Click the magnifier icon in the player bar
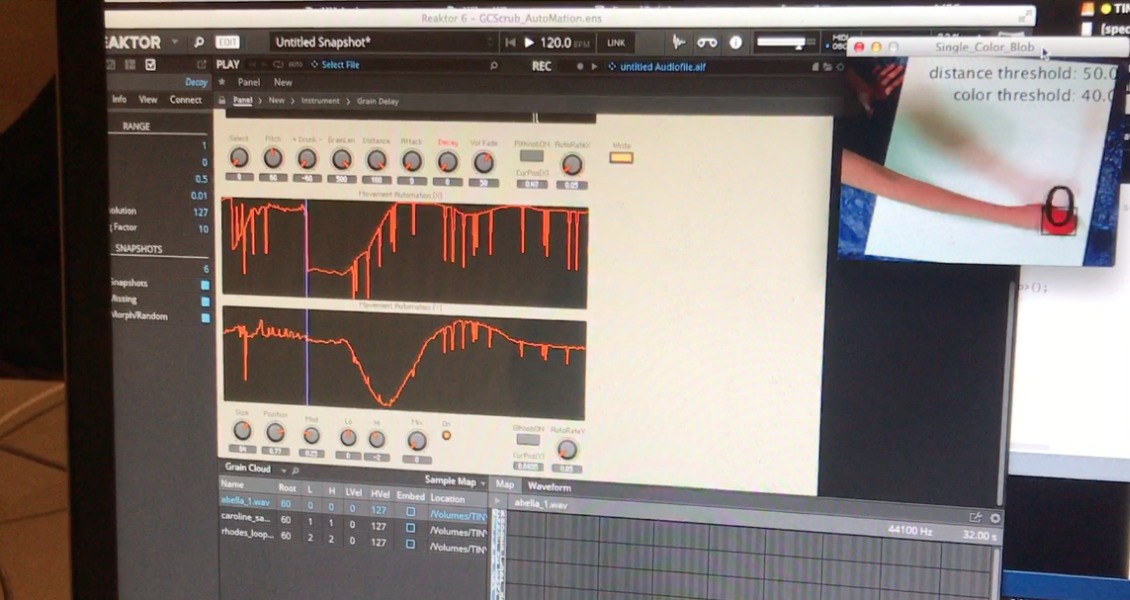Viewport: 1130px width, 600px height. 494,66
